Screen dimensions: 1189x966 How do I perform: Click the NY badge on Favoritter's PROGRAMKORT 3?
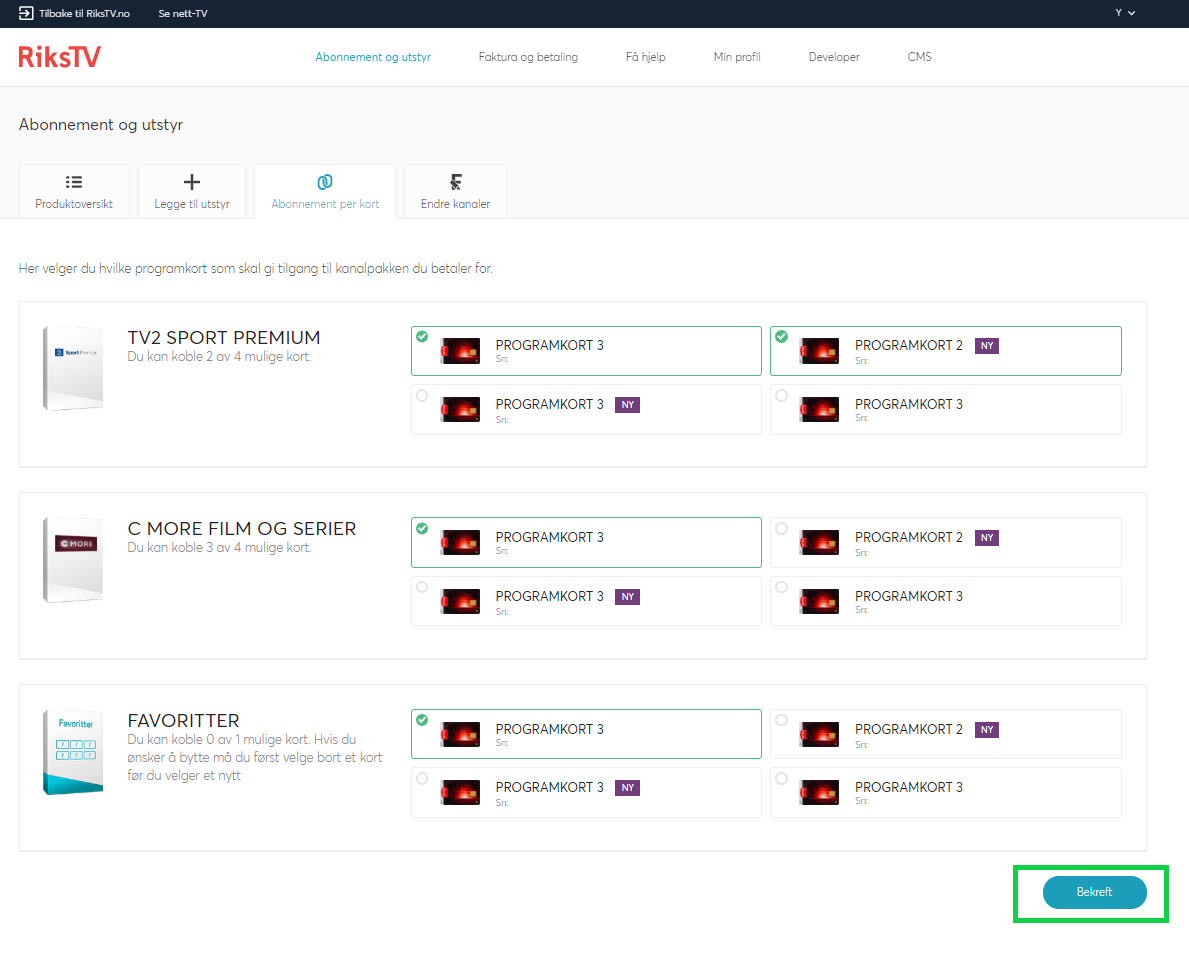pos(627,788)
